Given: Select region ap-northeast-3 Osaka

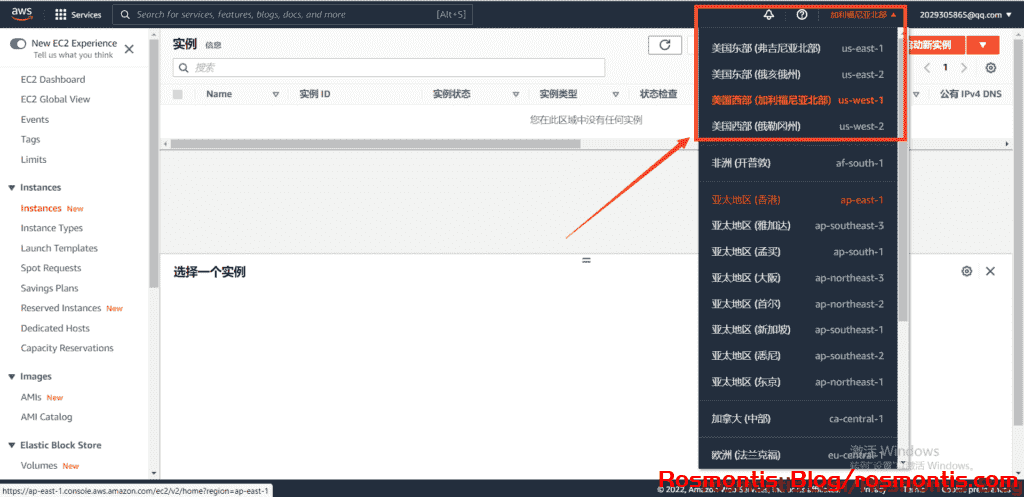Looking at the screenshot, I should [x=797, y=278].
